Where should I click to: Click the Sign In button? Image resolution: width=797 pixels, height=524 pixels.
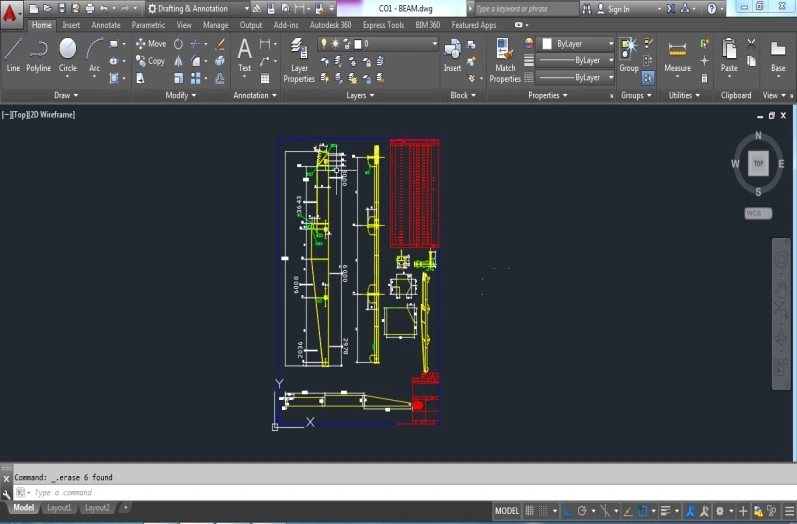[614, 9]
